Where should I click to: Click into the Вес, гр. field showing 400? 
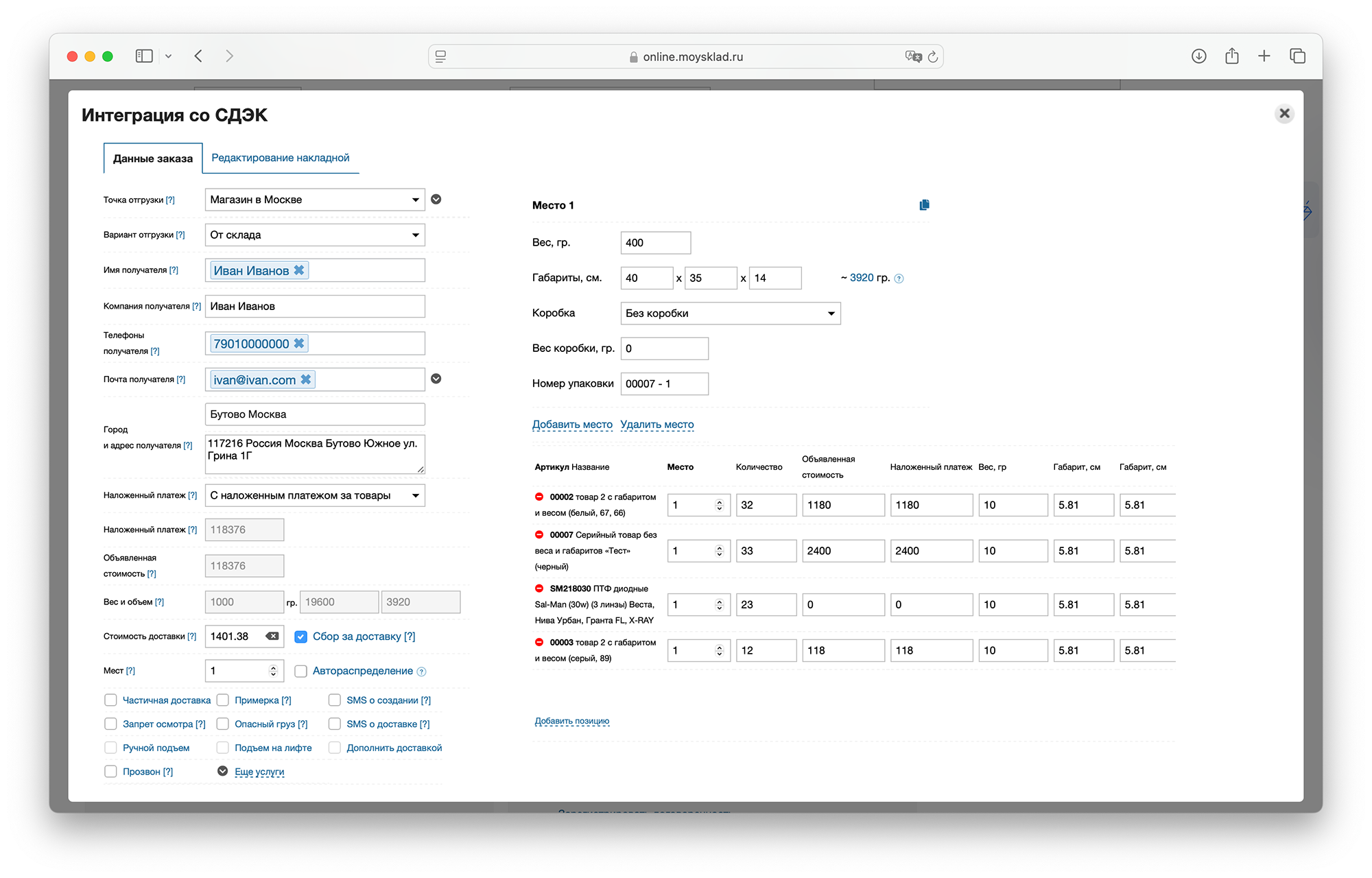click(x=655, y=243)
